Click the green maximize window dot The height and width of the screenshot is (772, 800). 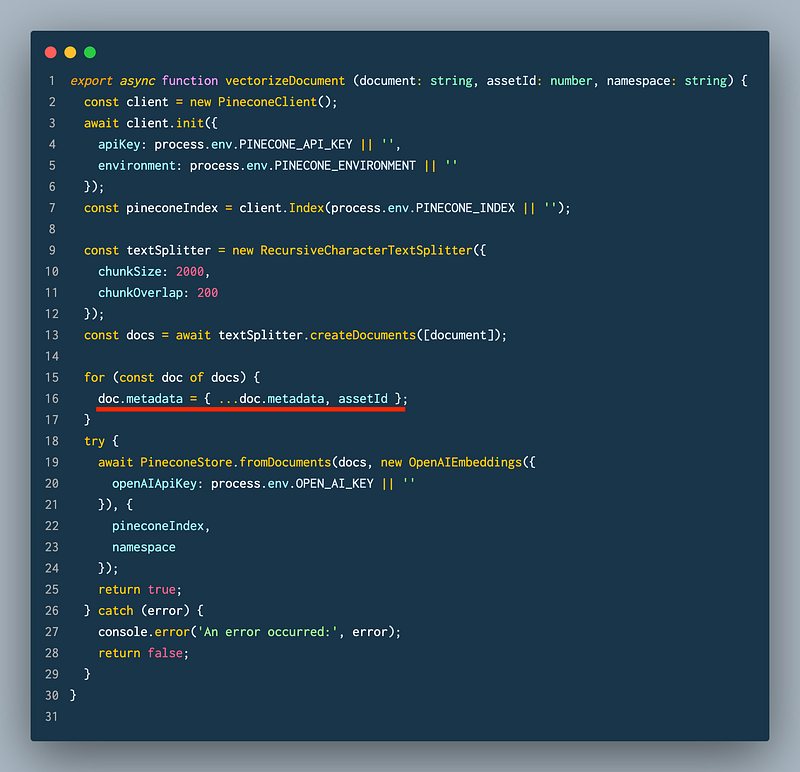90,53
